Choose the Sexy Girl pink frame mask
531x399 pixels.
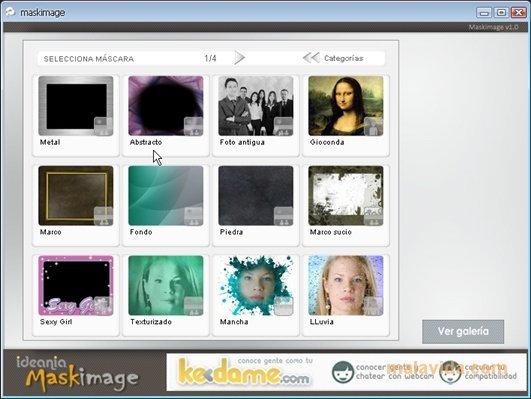pyautogui.click(x=76, y=286)
